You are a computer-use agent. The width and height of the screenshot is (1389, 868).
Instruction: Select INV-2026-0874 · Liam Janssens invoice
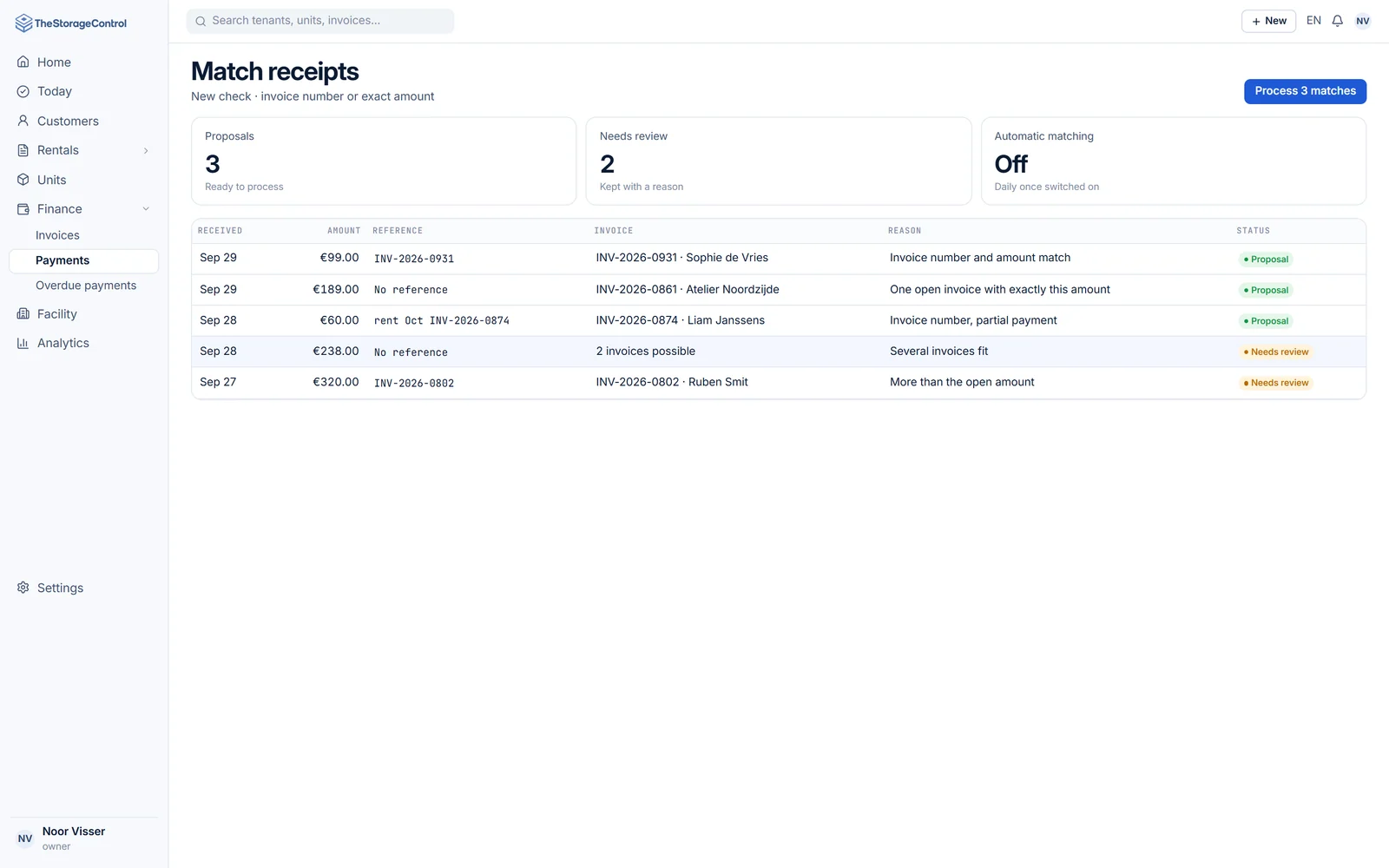pos(680,320)
